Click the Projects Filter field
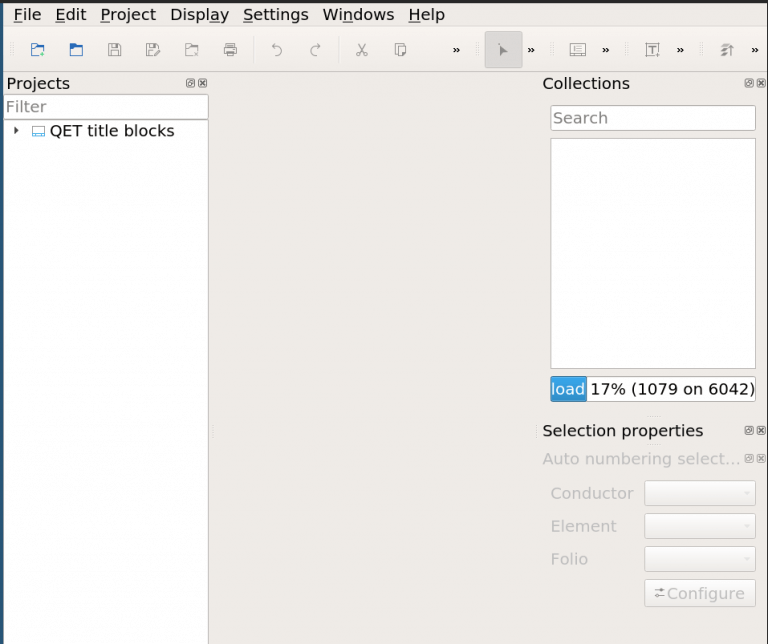This screenshot has width=768, height=644. [x=106, y=107]
